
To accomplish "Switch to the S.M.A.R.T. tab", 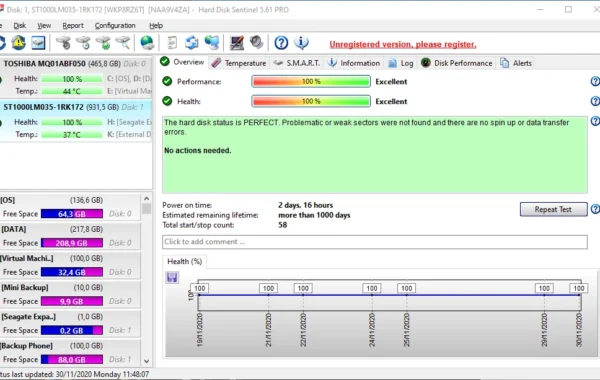I will 297,63.
